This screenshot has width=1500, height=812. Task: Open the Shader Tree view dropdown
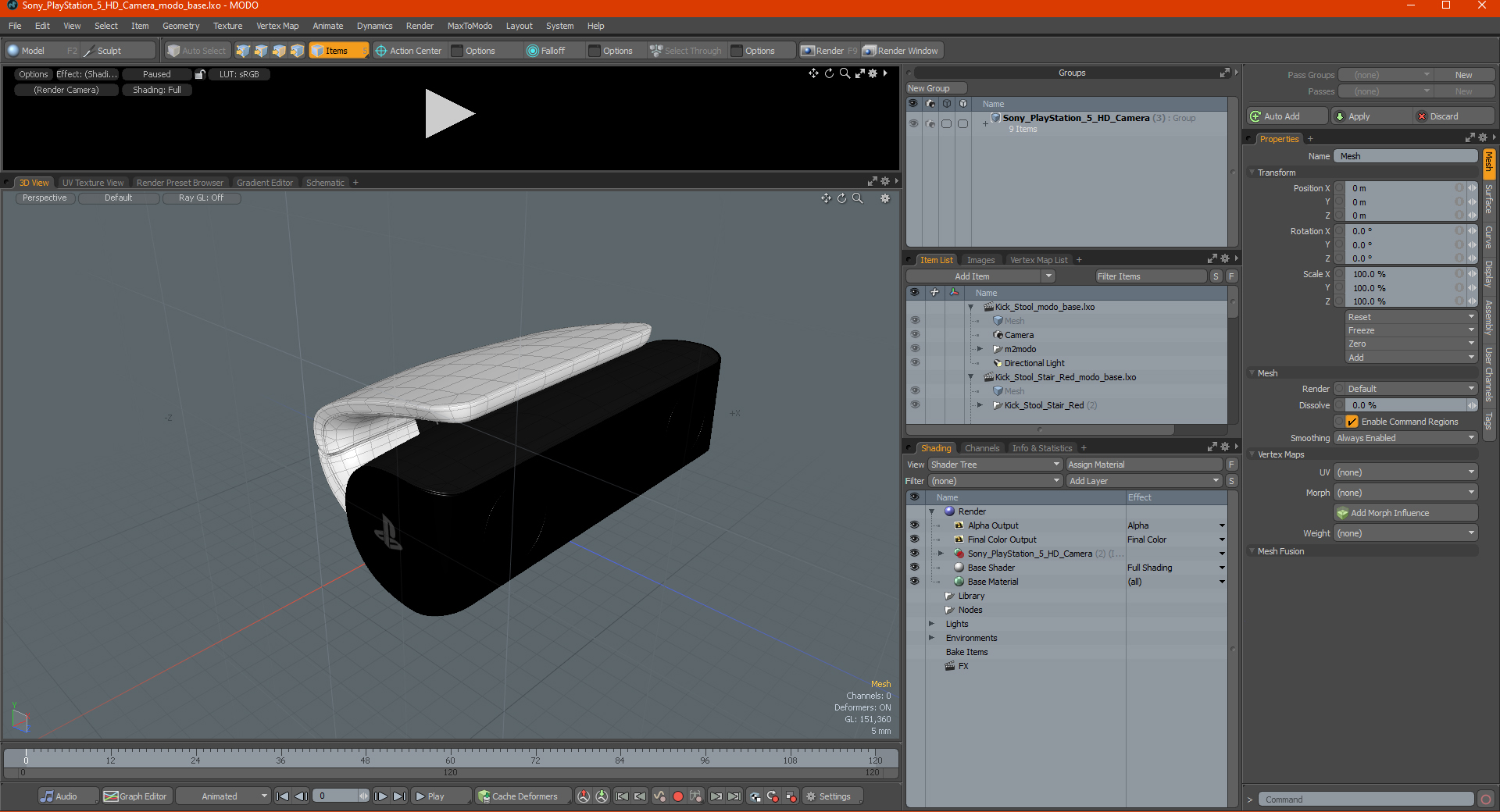(995, 465)
